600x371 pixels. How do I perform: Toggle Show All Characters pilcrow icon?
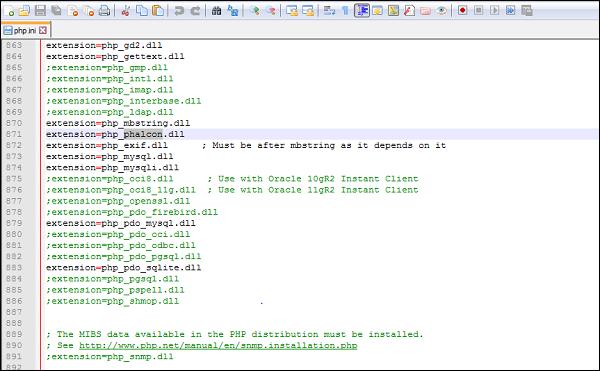point(345,11)
